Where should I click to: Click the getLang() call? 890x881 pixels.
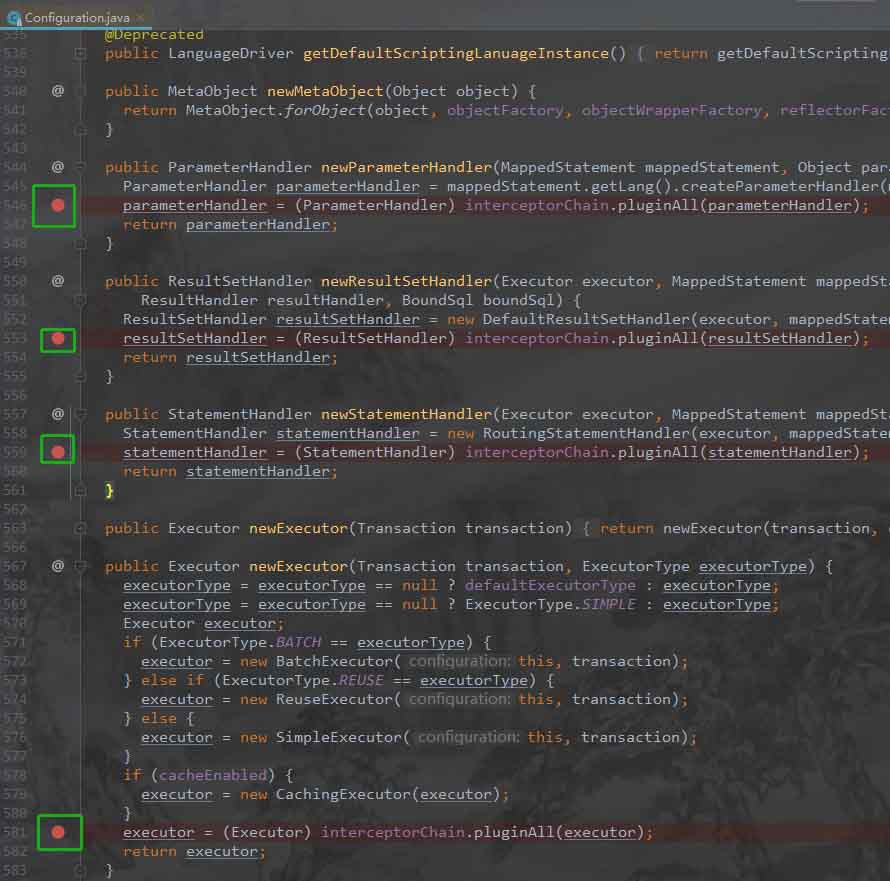click(x=631, y=186)
